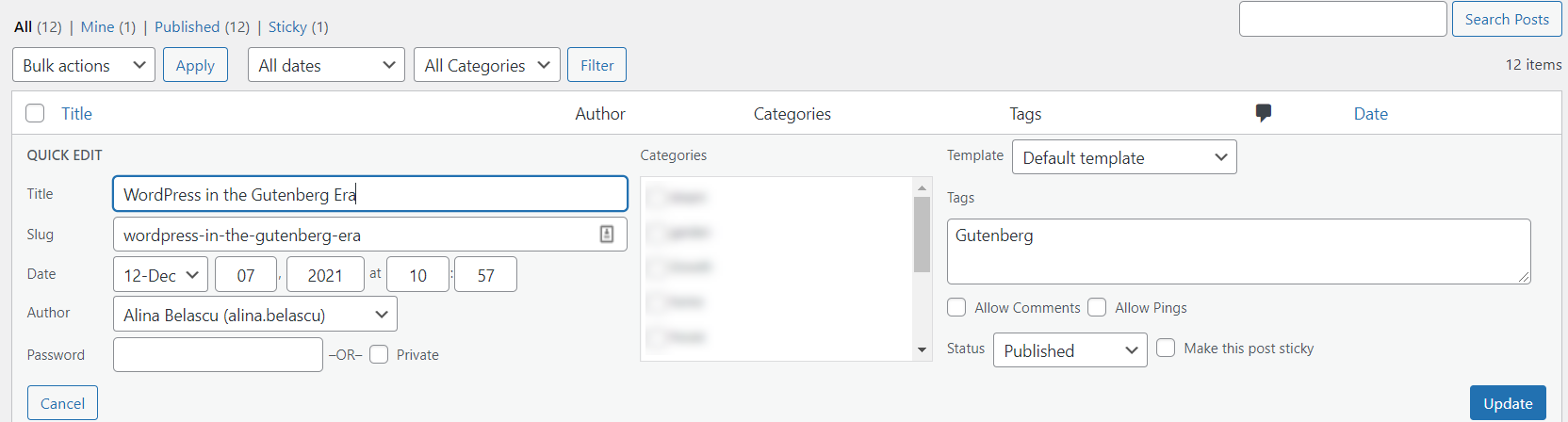Screen dimensions: 1568x422
Task: Click the Slug input field
Action: (370, 235)
